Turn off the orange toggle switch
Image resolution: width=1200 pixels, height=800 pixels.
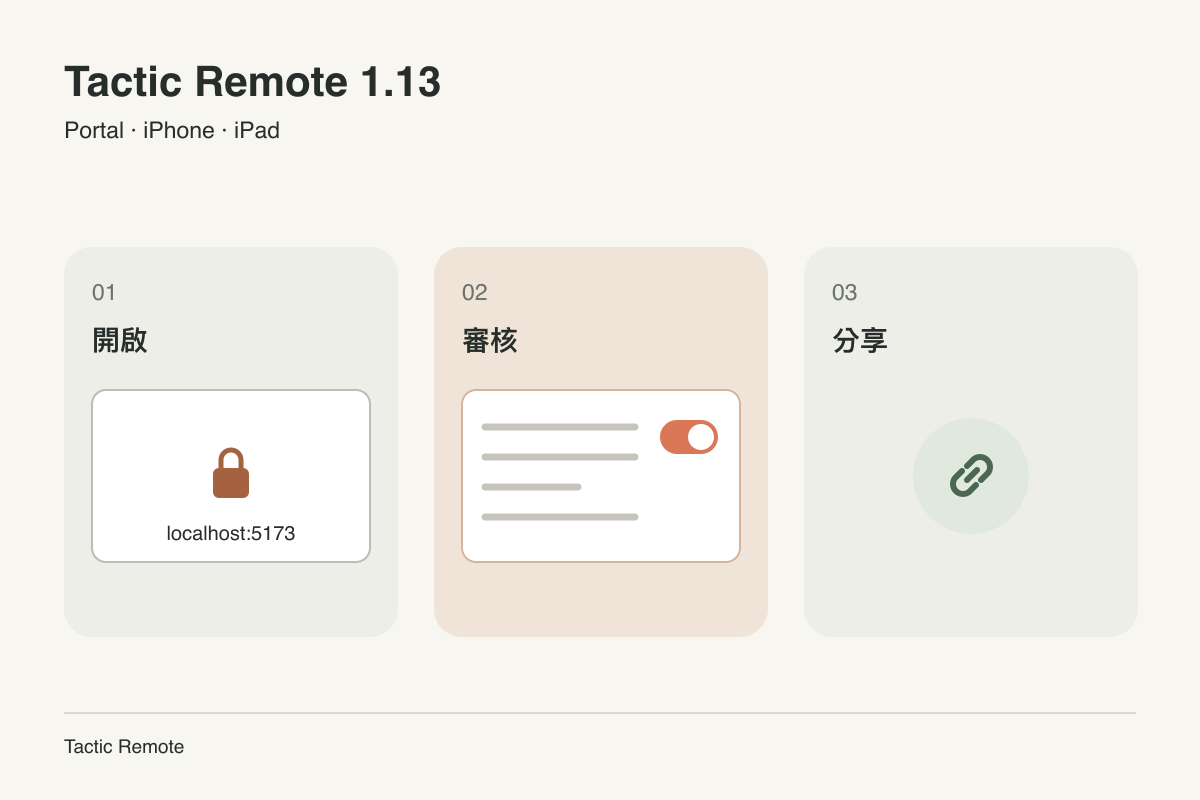tap(689, 437)
